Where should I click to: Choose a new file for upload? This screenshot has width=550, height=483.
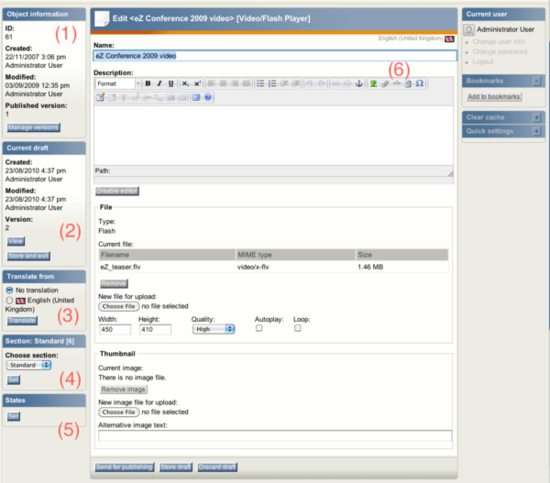tap(119, 306)
